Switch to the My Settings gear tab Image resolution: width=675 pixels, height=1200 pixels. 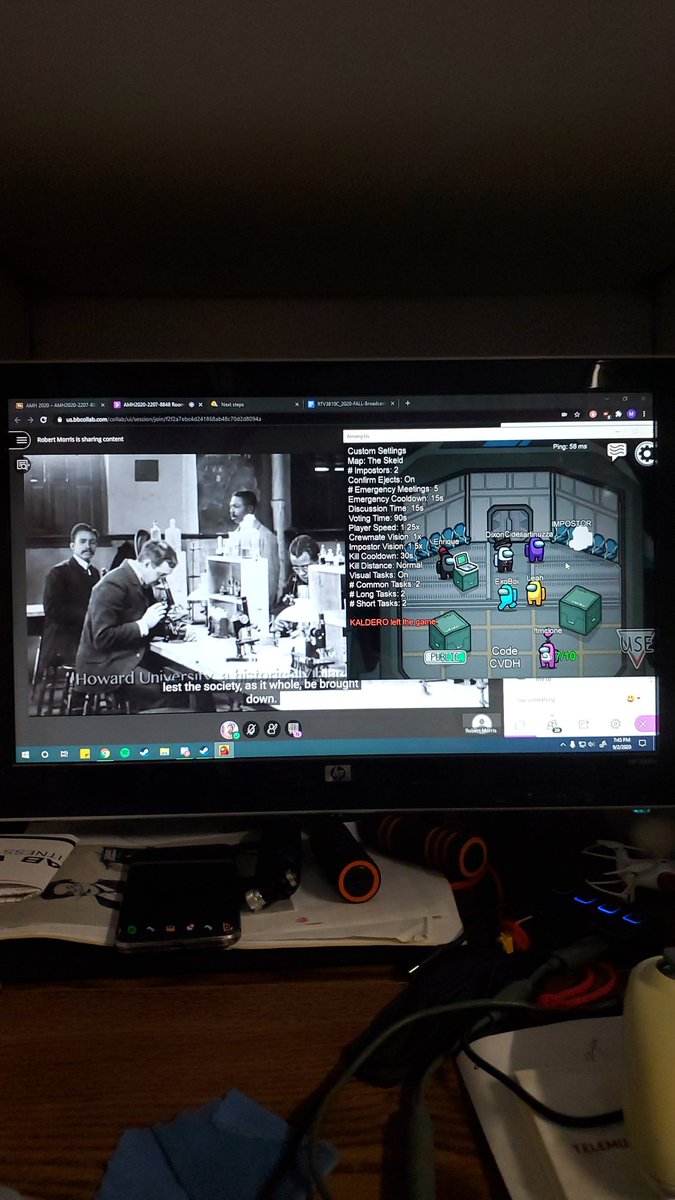click(x=615, y=724)
